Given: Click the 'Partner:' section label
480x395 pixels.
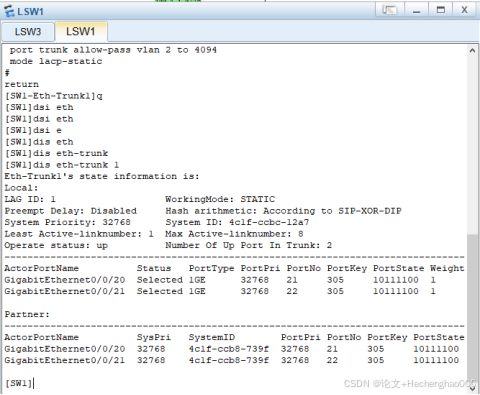Looking at the screenshot, I should (x=27, y=314).
